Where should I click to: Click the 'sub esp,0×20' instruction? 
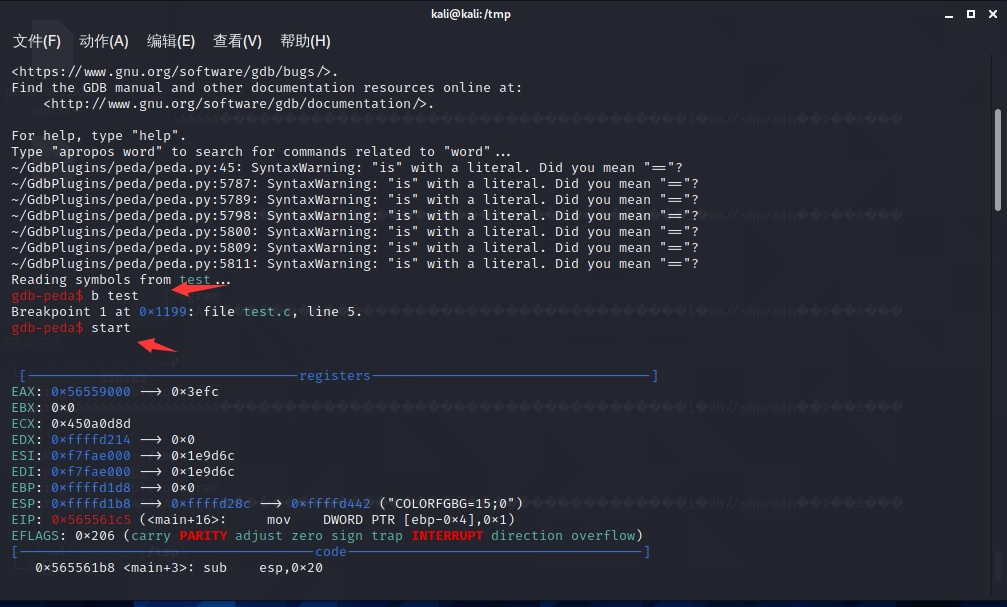point(263,568)
